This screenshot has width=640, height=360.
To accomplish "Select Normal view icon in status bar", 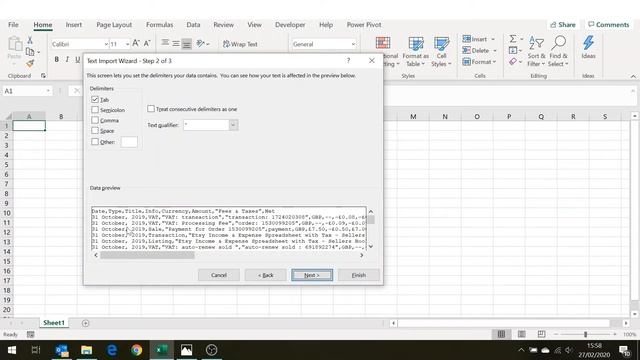I will coord(501,334).
